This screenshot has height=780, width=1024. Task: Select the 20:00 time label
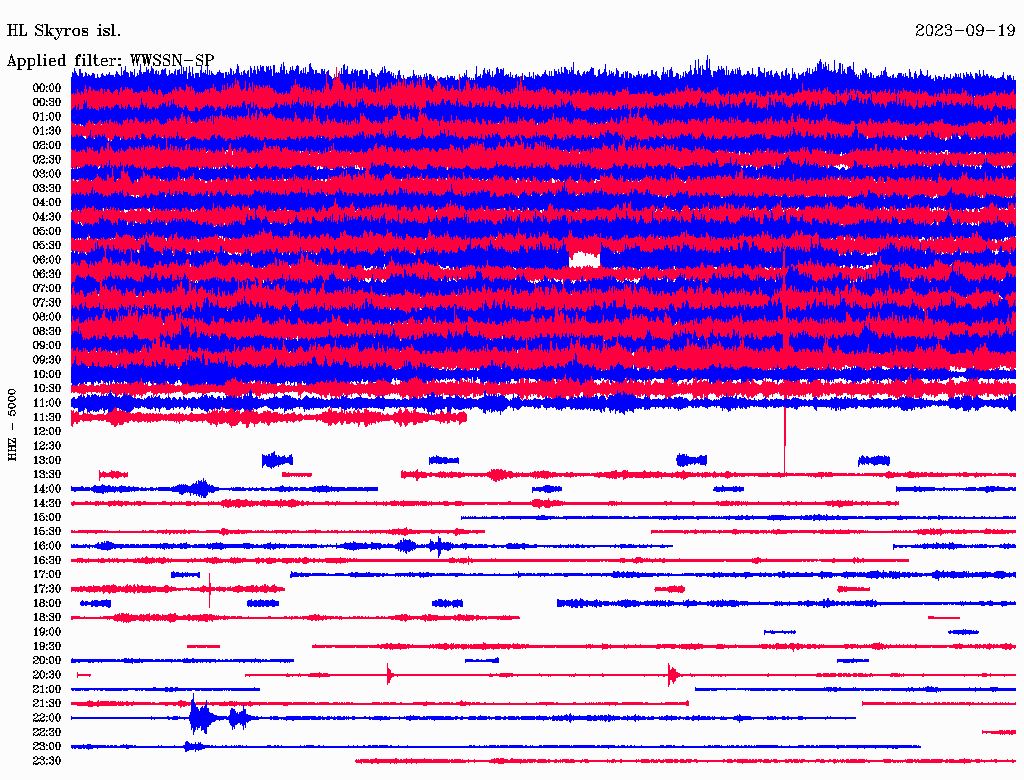(47, 660)
